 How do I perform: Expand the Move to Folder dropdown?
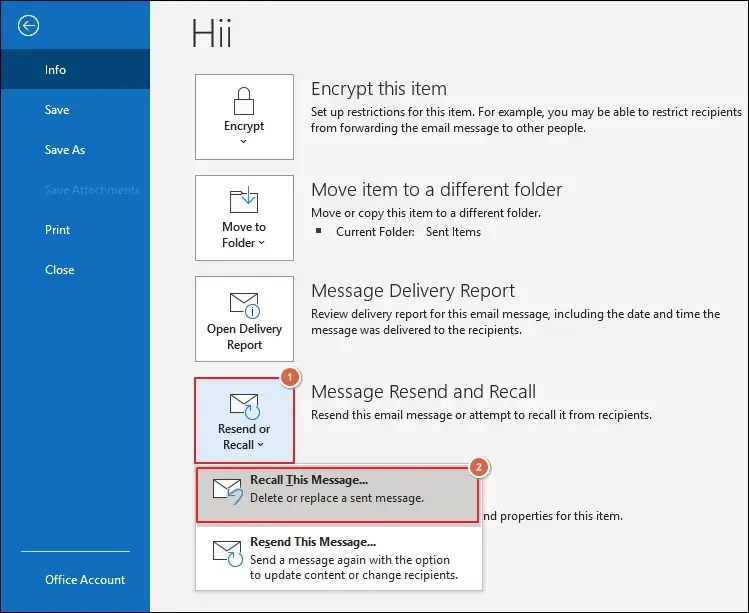point(261,243)
